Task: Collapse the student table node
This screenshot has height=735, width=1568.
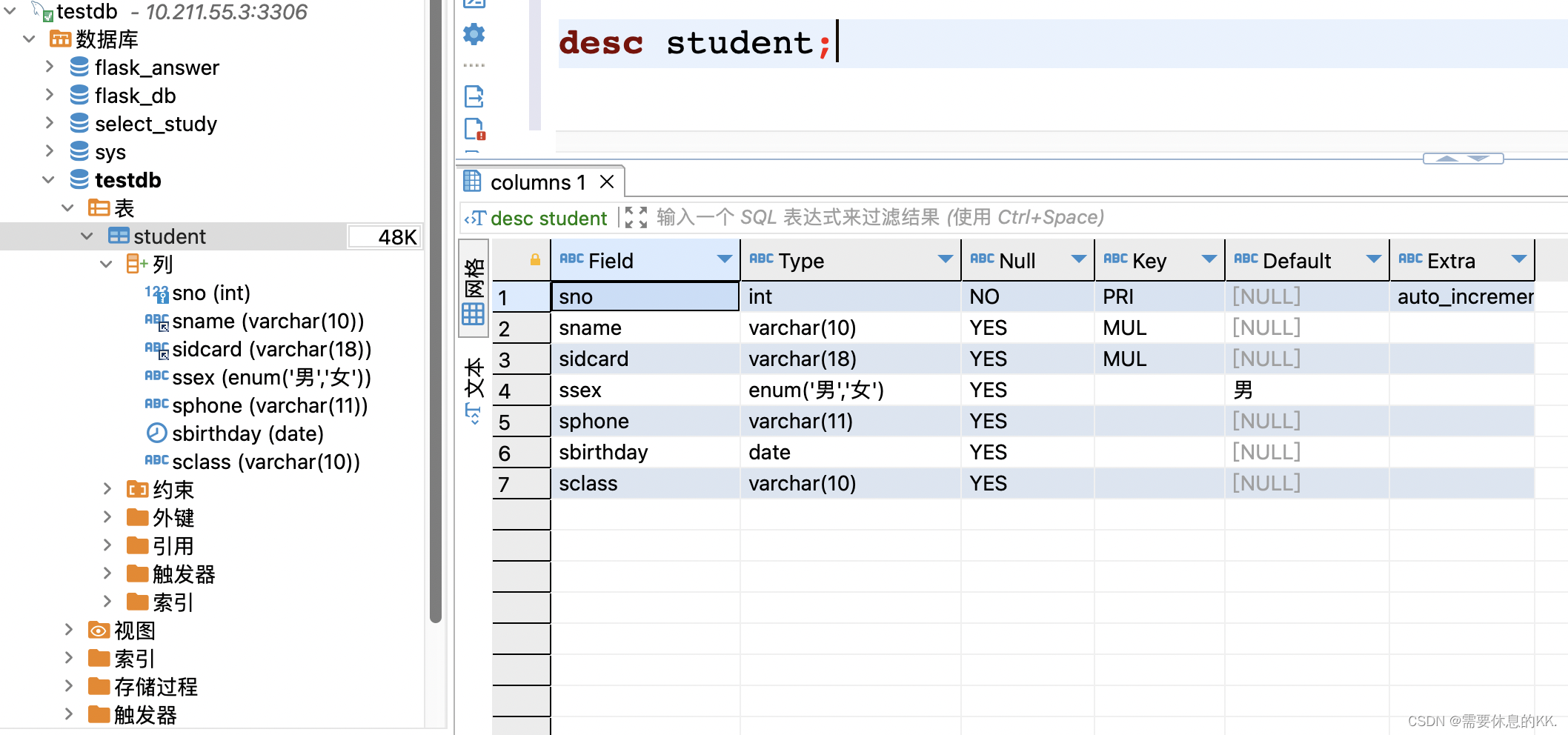Action: click(x=87, y=236)
